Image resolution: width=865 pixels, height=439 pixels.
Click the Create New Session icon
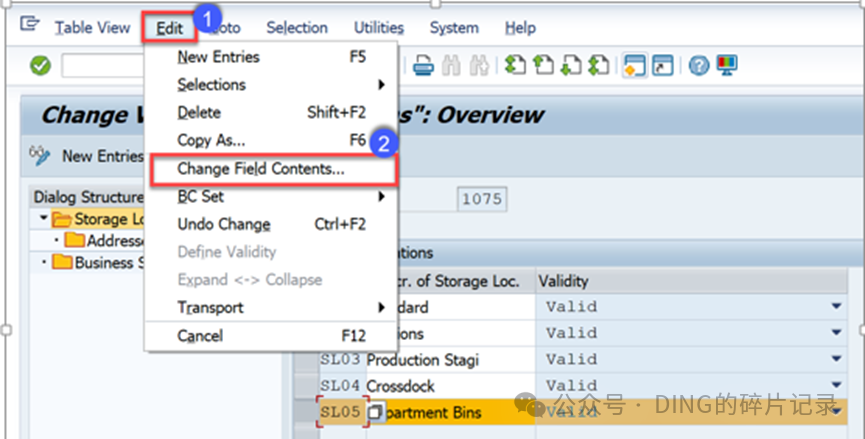pos(634,66)
